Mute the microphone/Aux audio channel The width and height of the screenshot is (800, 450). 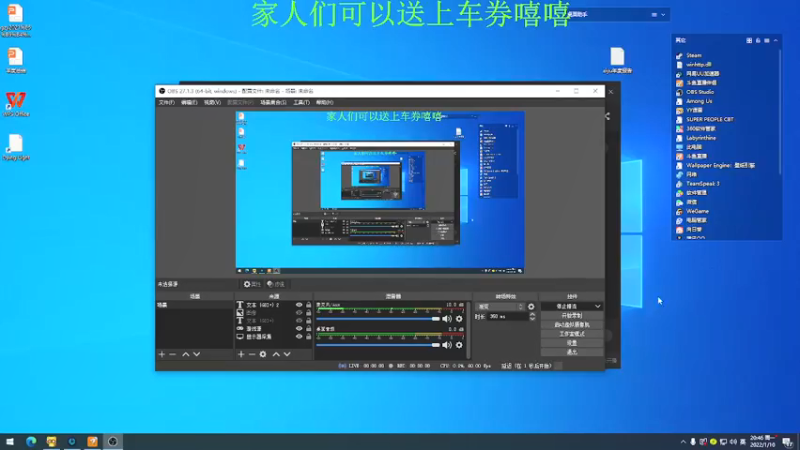pos(447,319)
